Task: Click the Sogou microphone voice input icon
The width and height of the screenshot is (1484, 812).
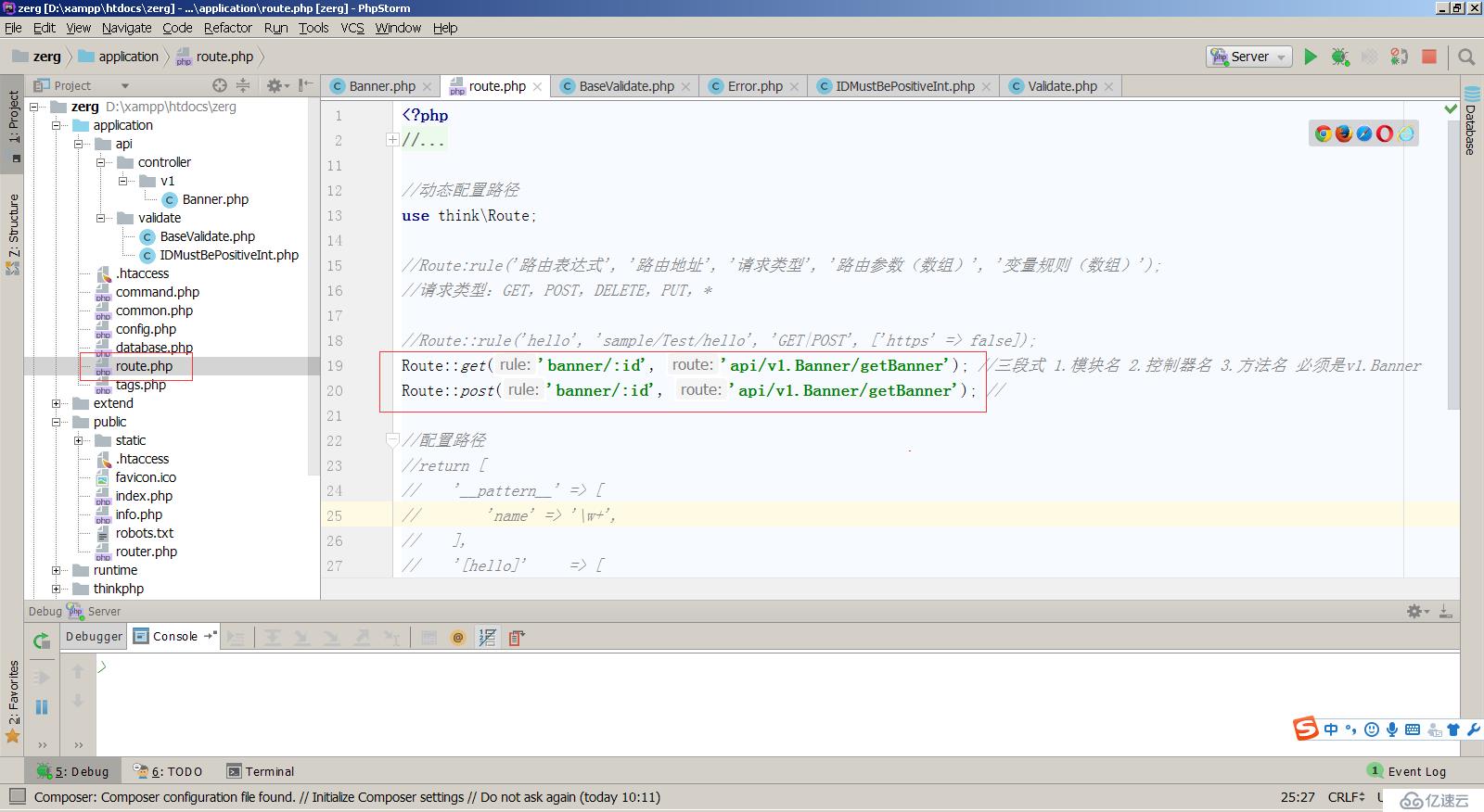Action: [x=1392, y=730]
